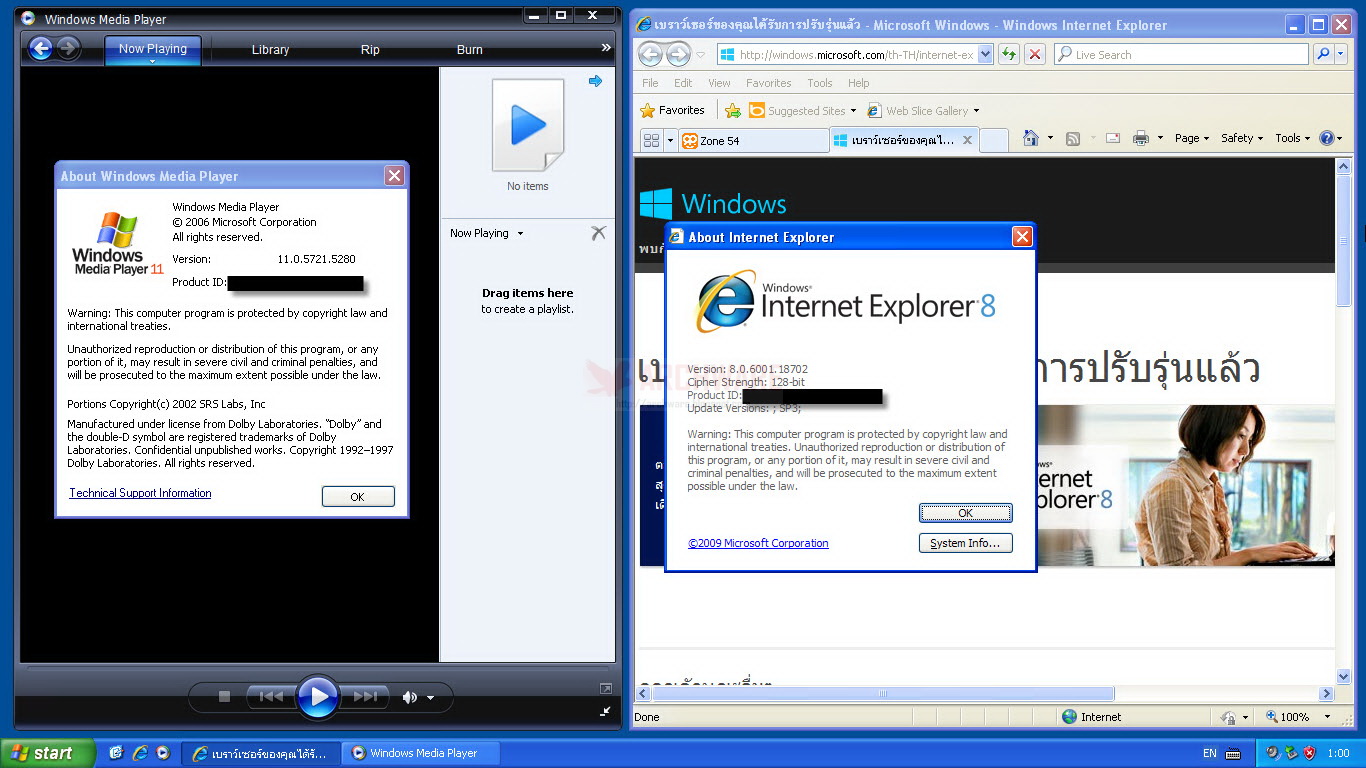Switch to the Rip tab
Screen dimensions: 1366x768
[370, 50]
